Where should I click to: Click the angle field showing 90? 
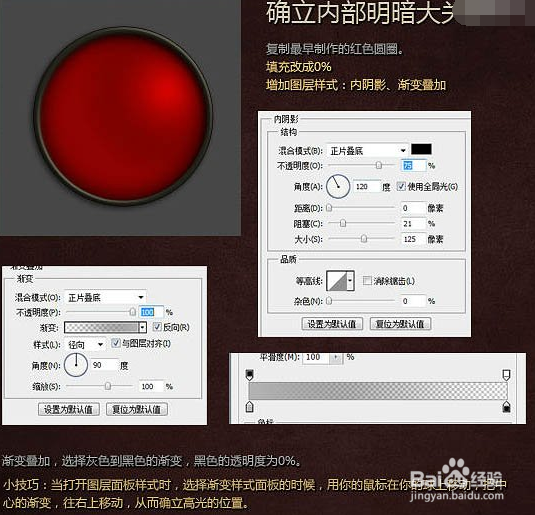(105, 365)
